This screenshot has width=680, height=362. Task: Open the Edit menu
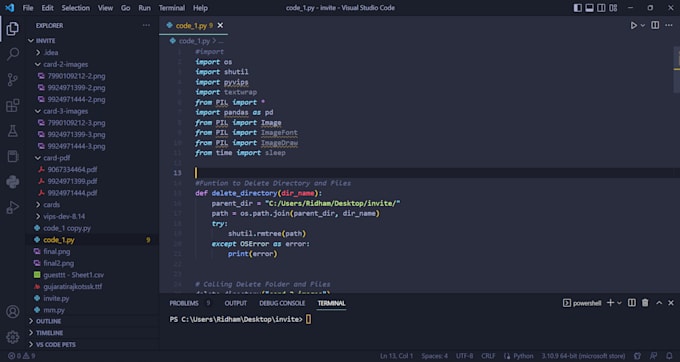click(x=47, y=8)
